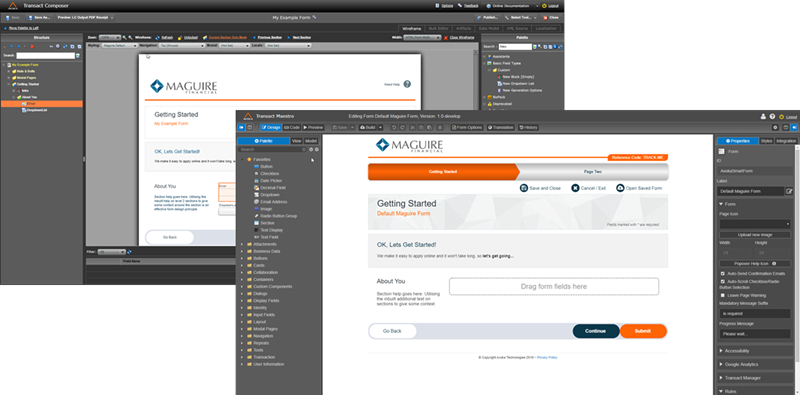Expand the Containers palette folder

[x=242, y=280]
